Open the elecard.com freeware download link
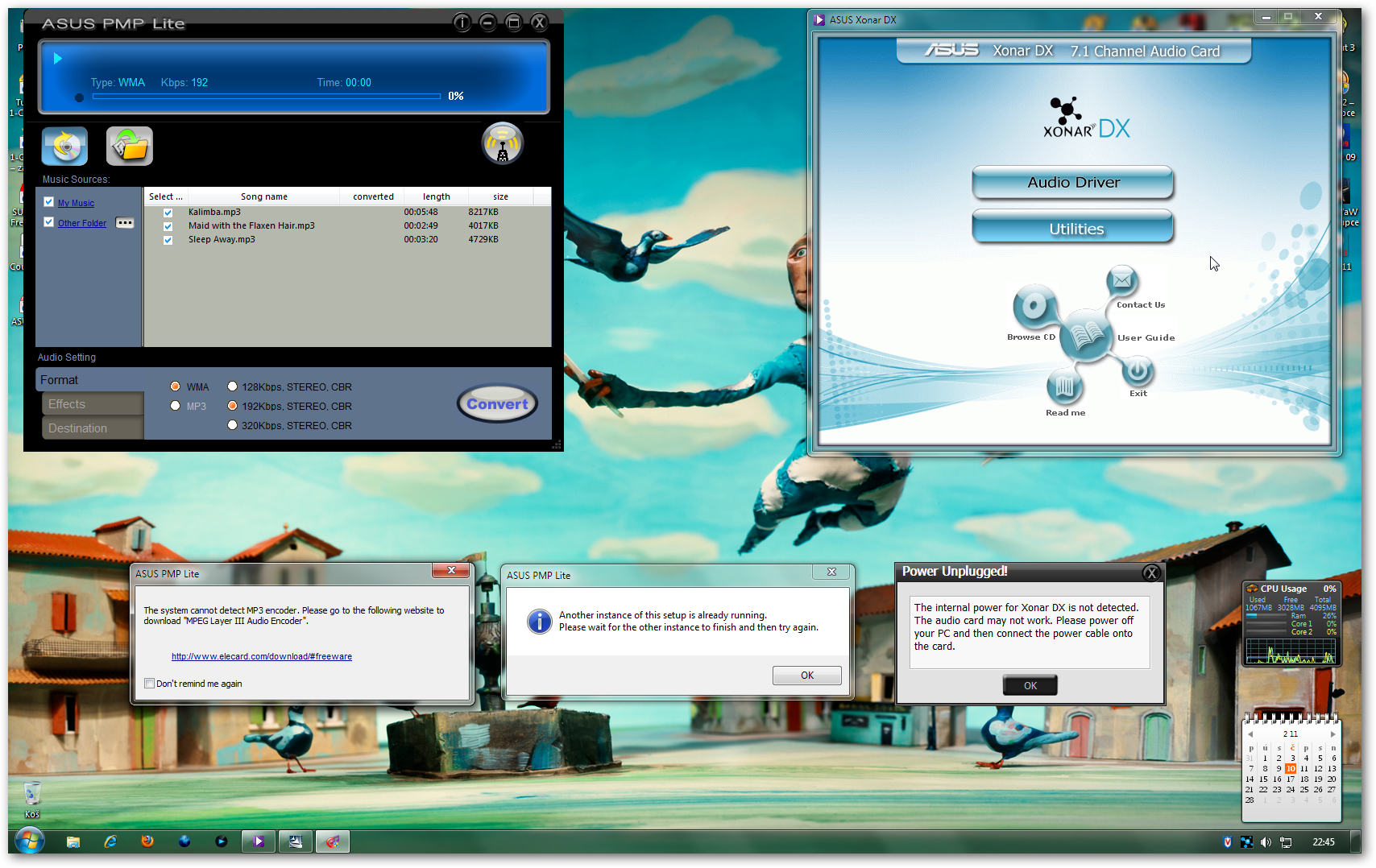 262,657
